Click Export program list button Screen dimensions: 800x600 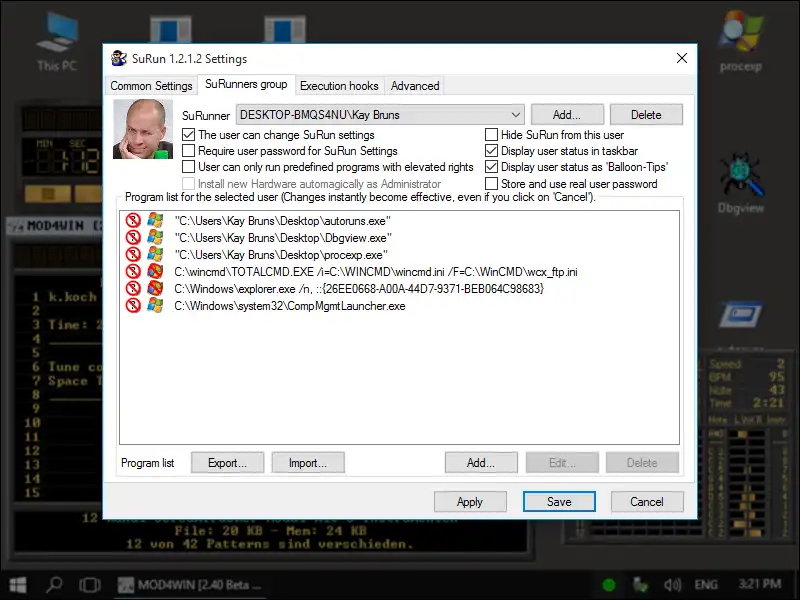[227, 463]
